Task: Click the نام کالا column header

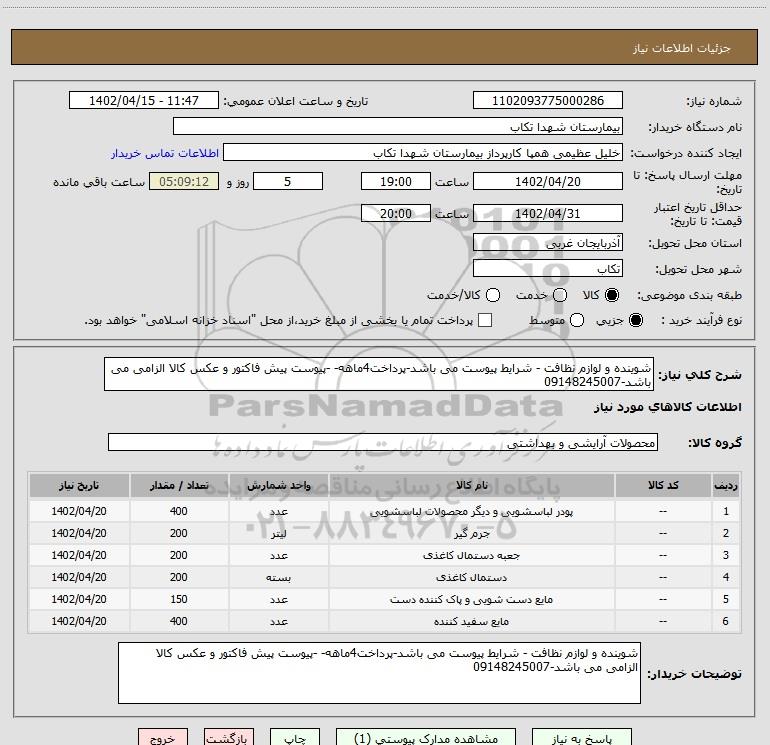Action: (x=471, y=485)
